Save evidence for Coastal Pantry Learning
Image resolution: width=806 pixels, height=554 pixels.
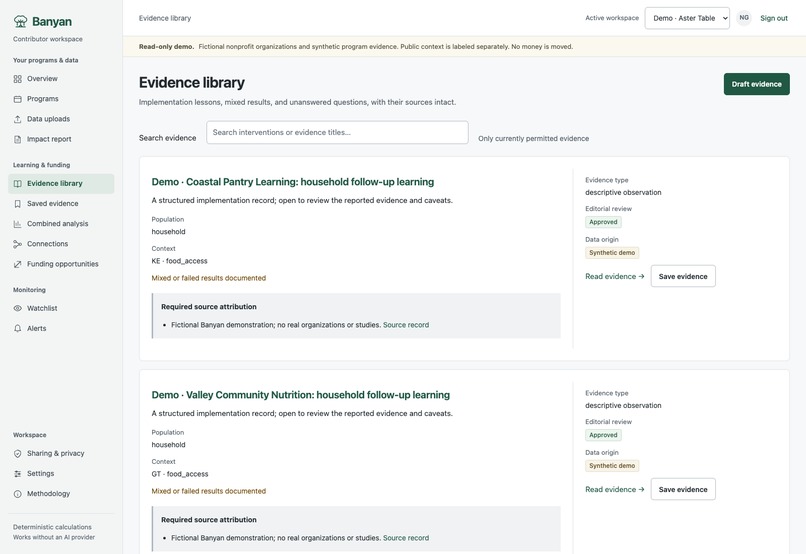(683, 276)
